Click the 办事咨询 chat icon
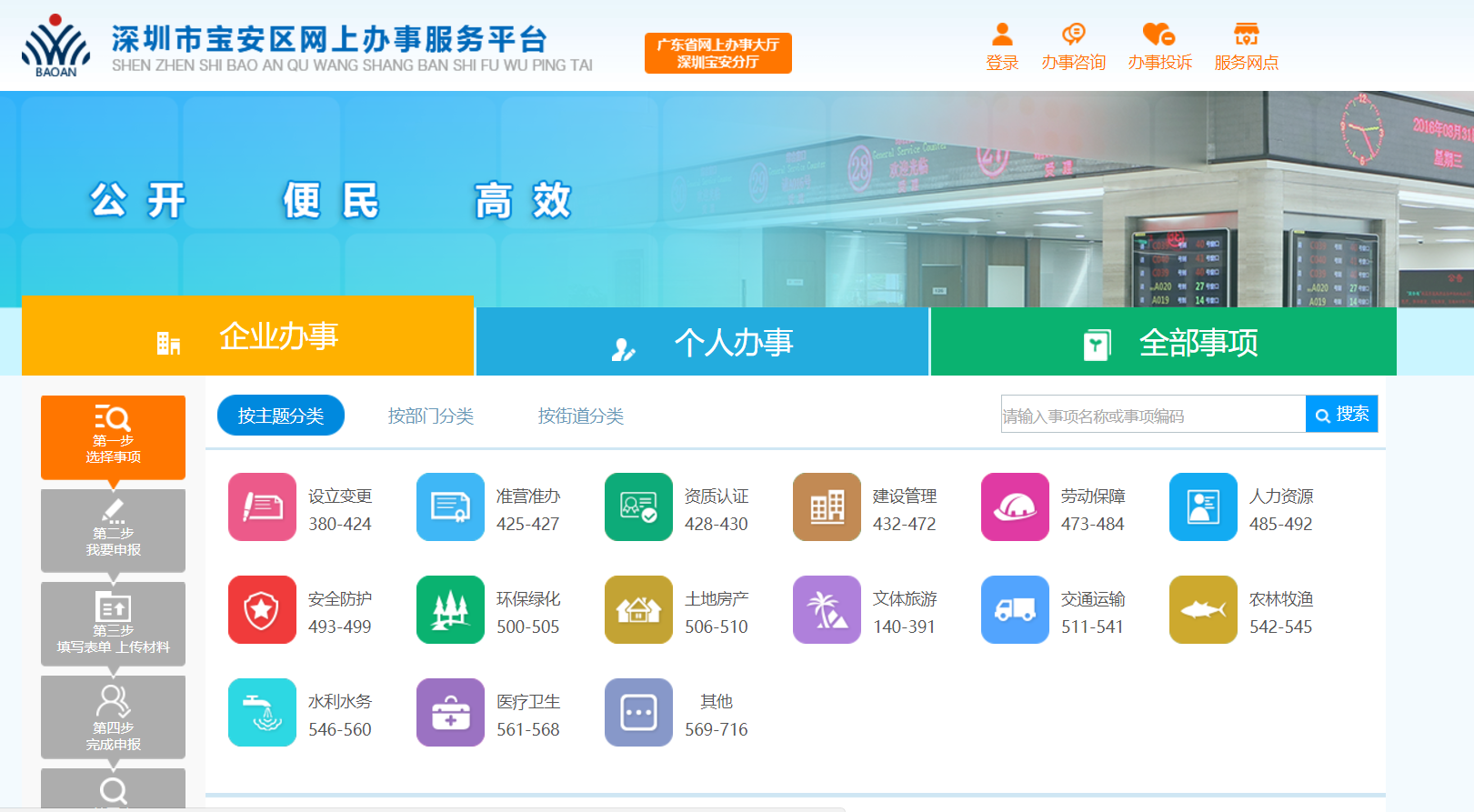Viewport: 1474px width, 812px height. pyautogui.click(x=1074, y=35)
